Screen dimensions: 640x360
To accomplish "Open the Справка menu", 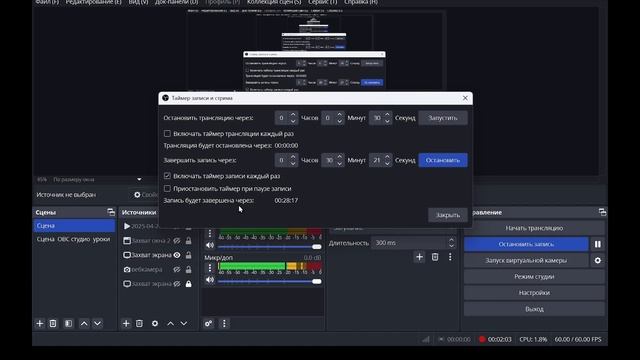I will [361, 2].
